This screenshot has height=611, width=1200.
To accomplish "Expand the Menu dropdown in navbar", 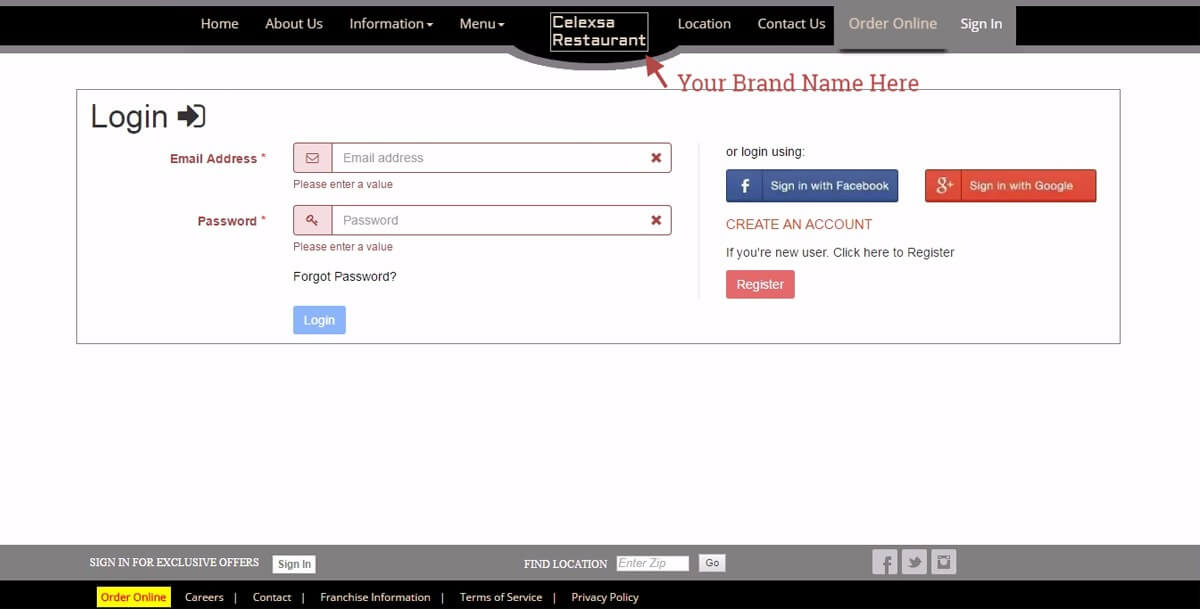I will [x=482, y=24].
